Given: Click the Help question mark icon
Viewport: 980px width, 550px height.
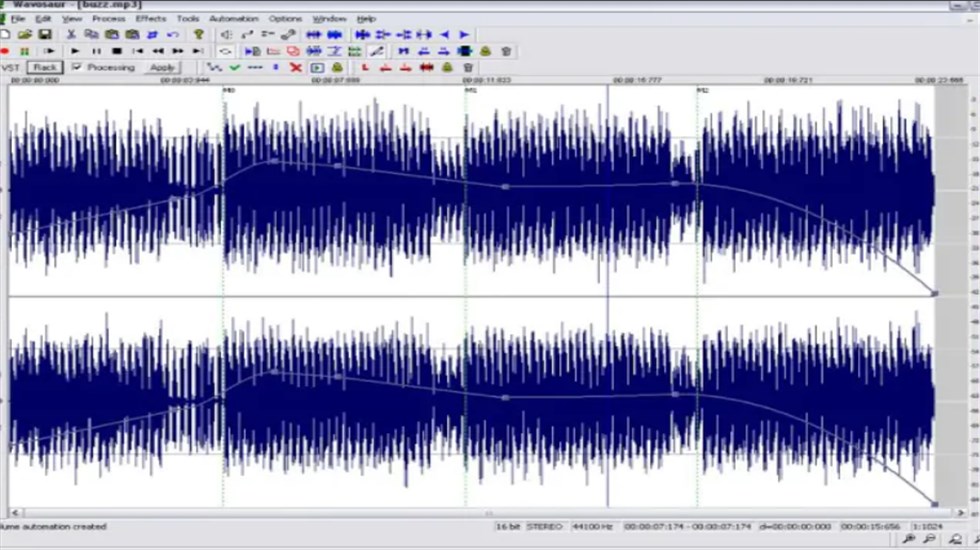Looking at the screenshot, I should click(x=199, y=34).
